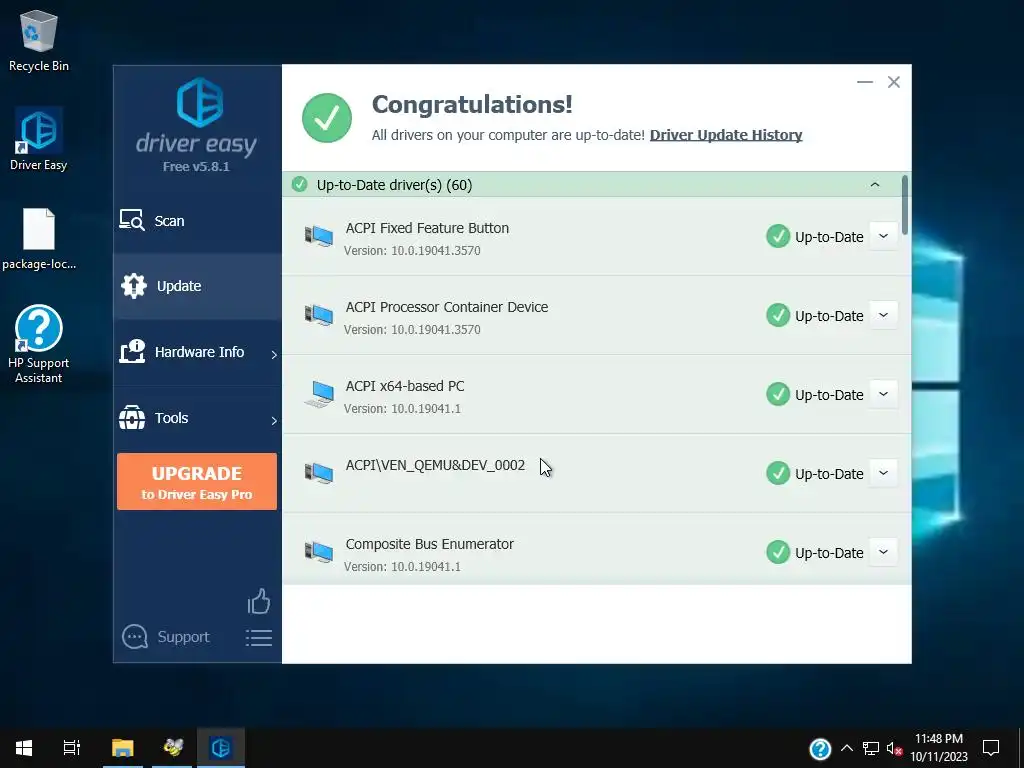Open the Tools sidebar menu
The image size is (1024, 768).
pyautogui.click(x=197, y=418)
